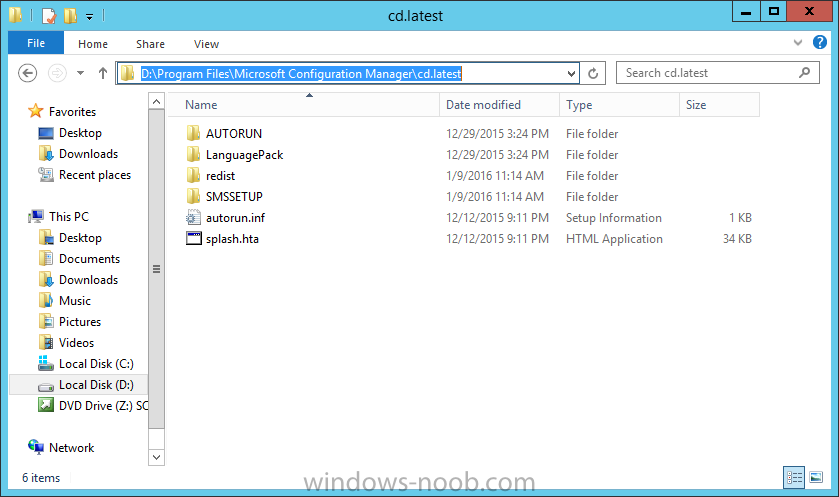Select the SMSSETUP folder icon
This screenshot has width=839, height=497.
[193, 196]
